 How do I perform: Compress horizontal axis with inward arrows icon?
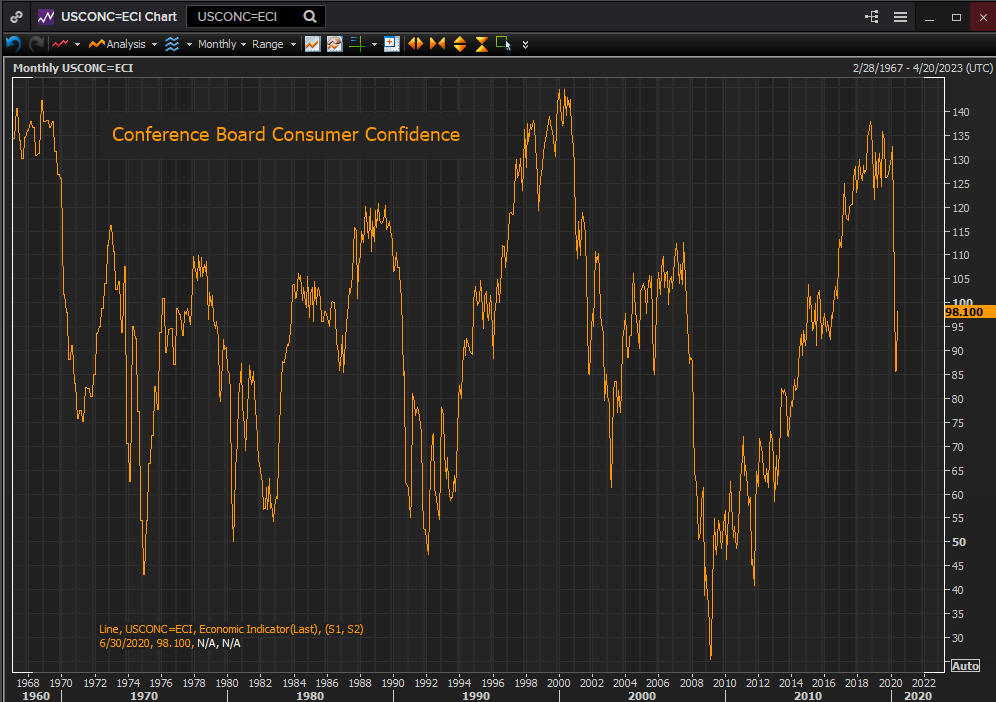(x=438, y=44)
